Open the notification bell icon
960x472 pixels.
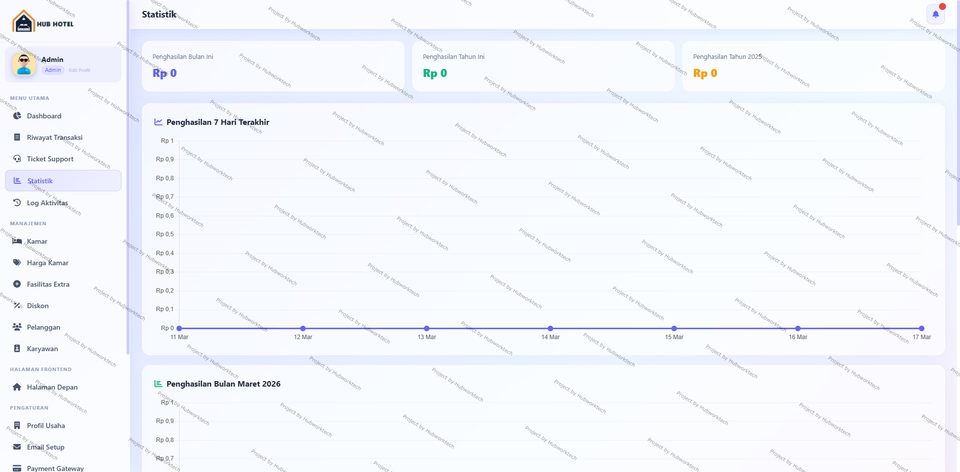(x=935, y=14)
